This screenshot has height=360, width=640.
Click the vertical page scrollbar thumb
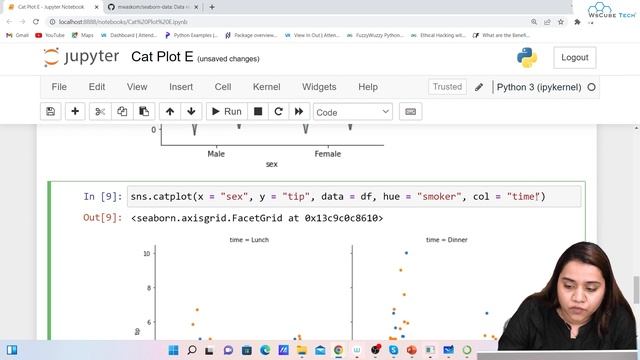click(x=636, y=290)
